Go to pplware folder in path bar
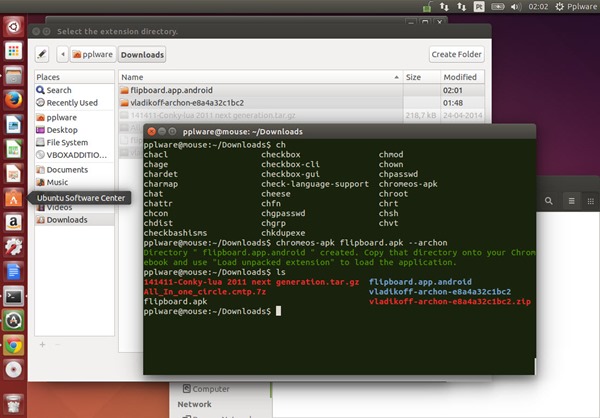 (x=93, y=54)
